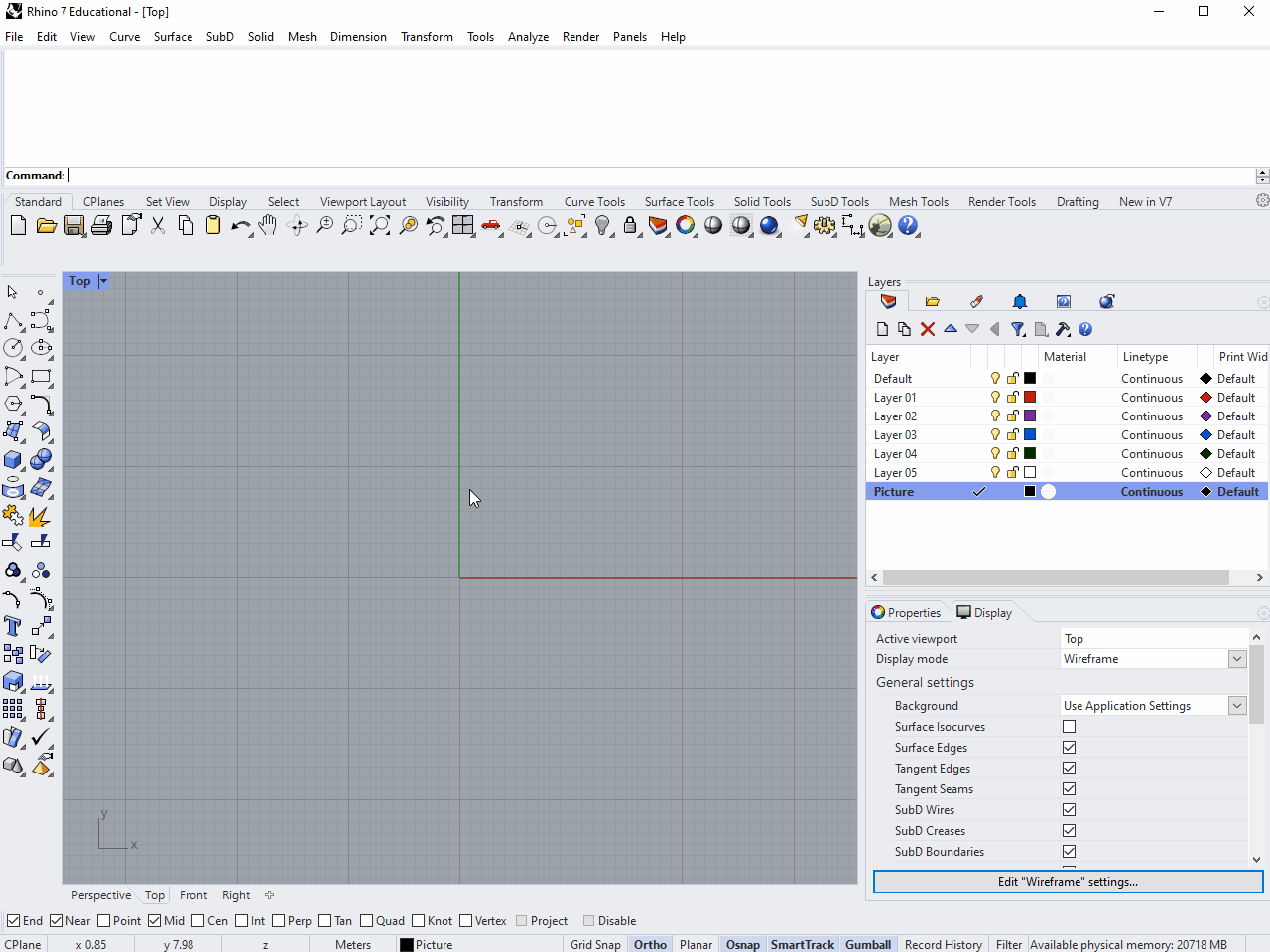Toggle Gumball in status bar
This screenshot has width=1270, height=952.
tap(868, 945)
